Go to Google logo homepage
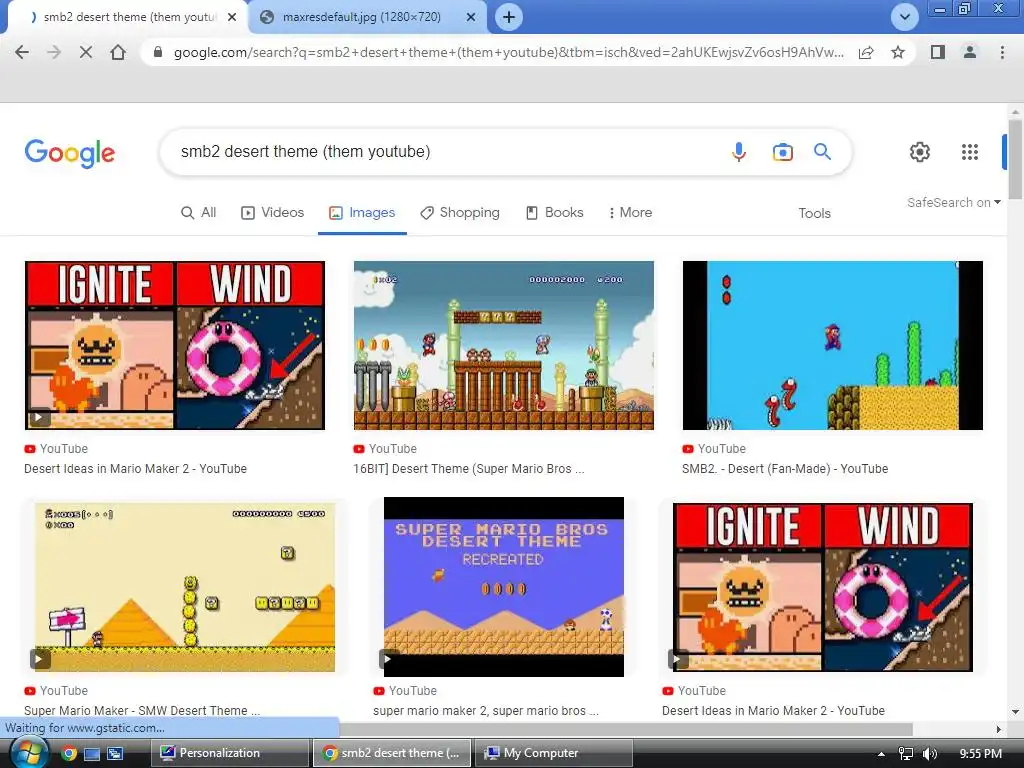The image size is (1024, 768). [x=70, y=153]
